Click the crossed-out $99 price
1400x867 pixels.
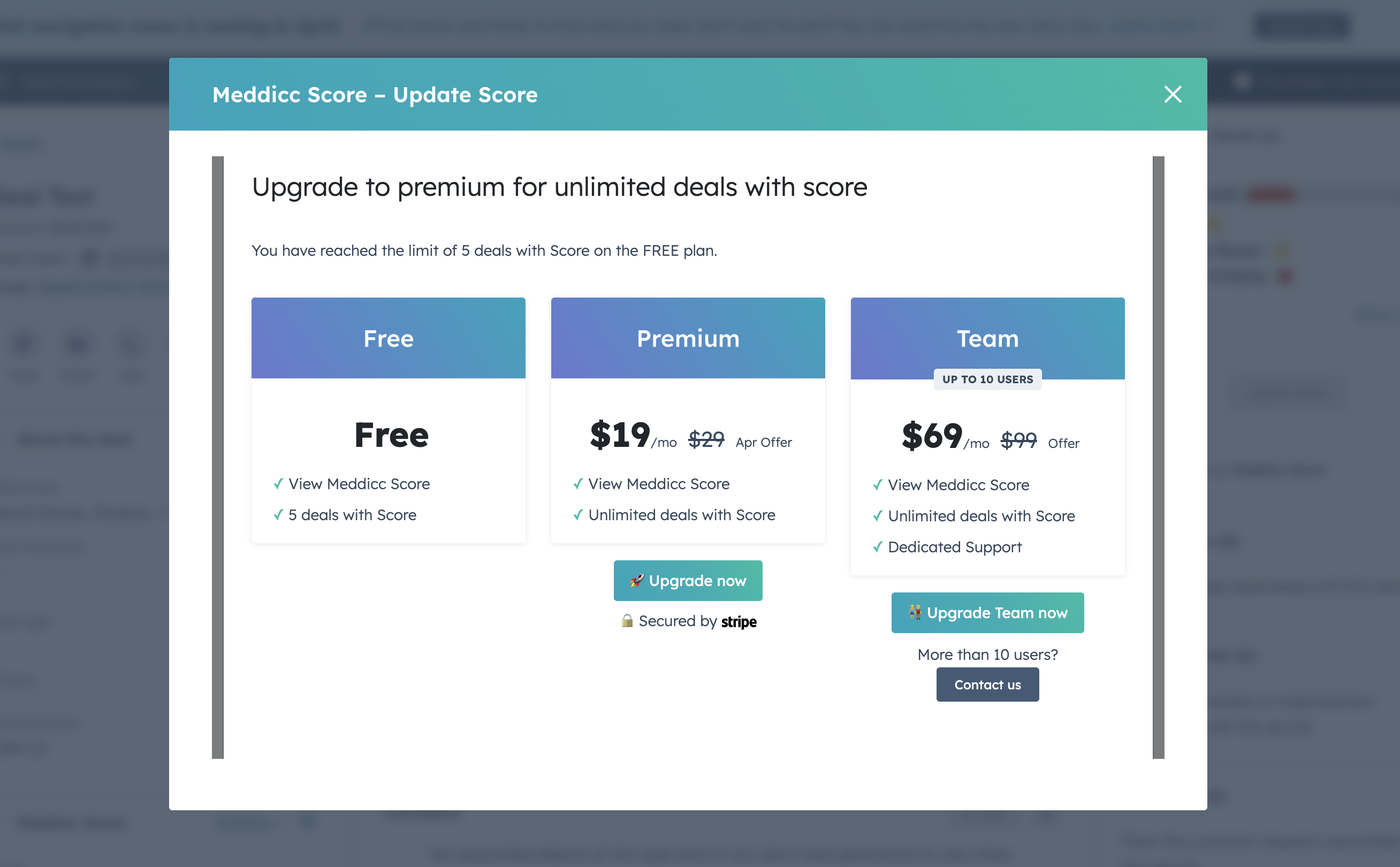[1018, 440]
